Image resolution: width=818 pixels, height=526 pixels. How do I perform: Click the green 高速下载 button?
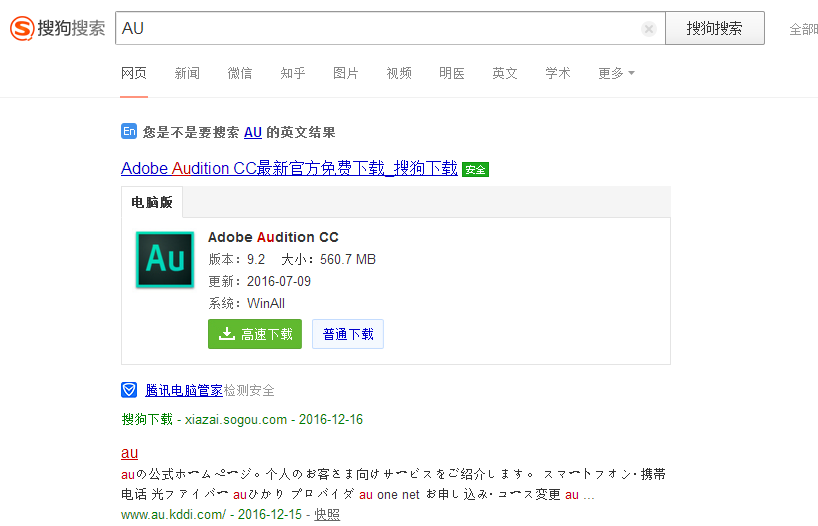255,334
